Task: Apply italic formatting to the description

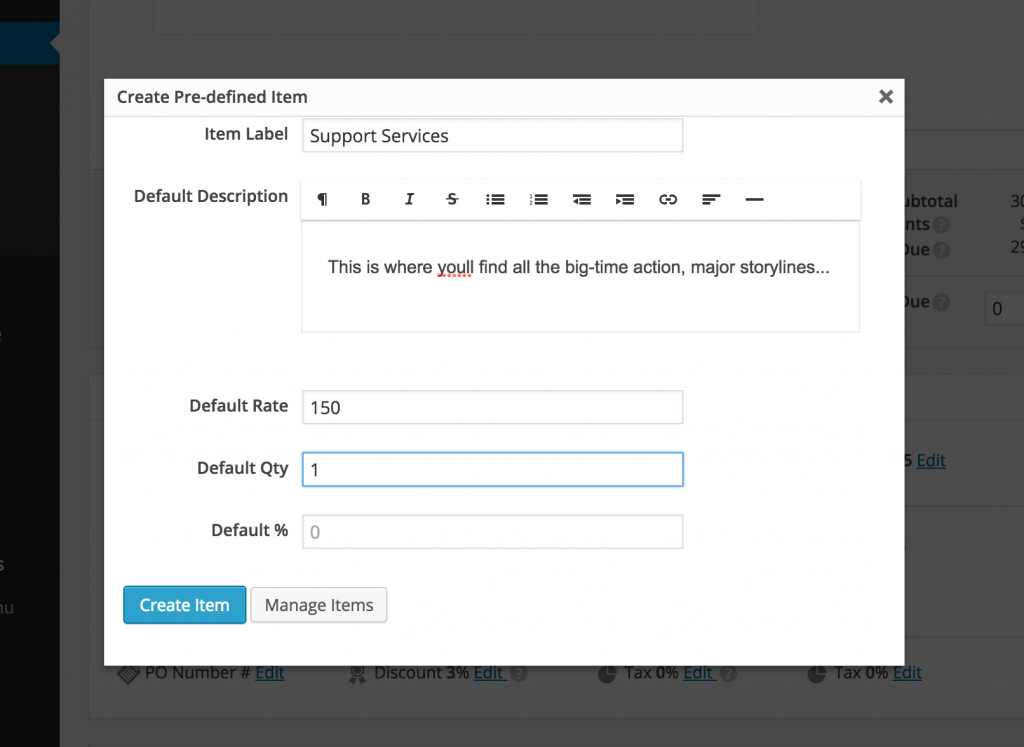Action: [409, 199]
